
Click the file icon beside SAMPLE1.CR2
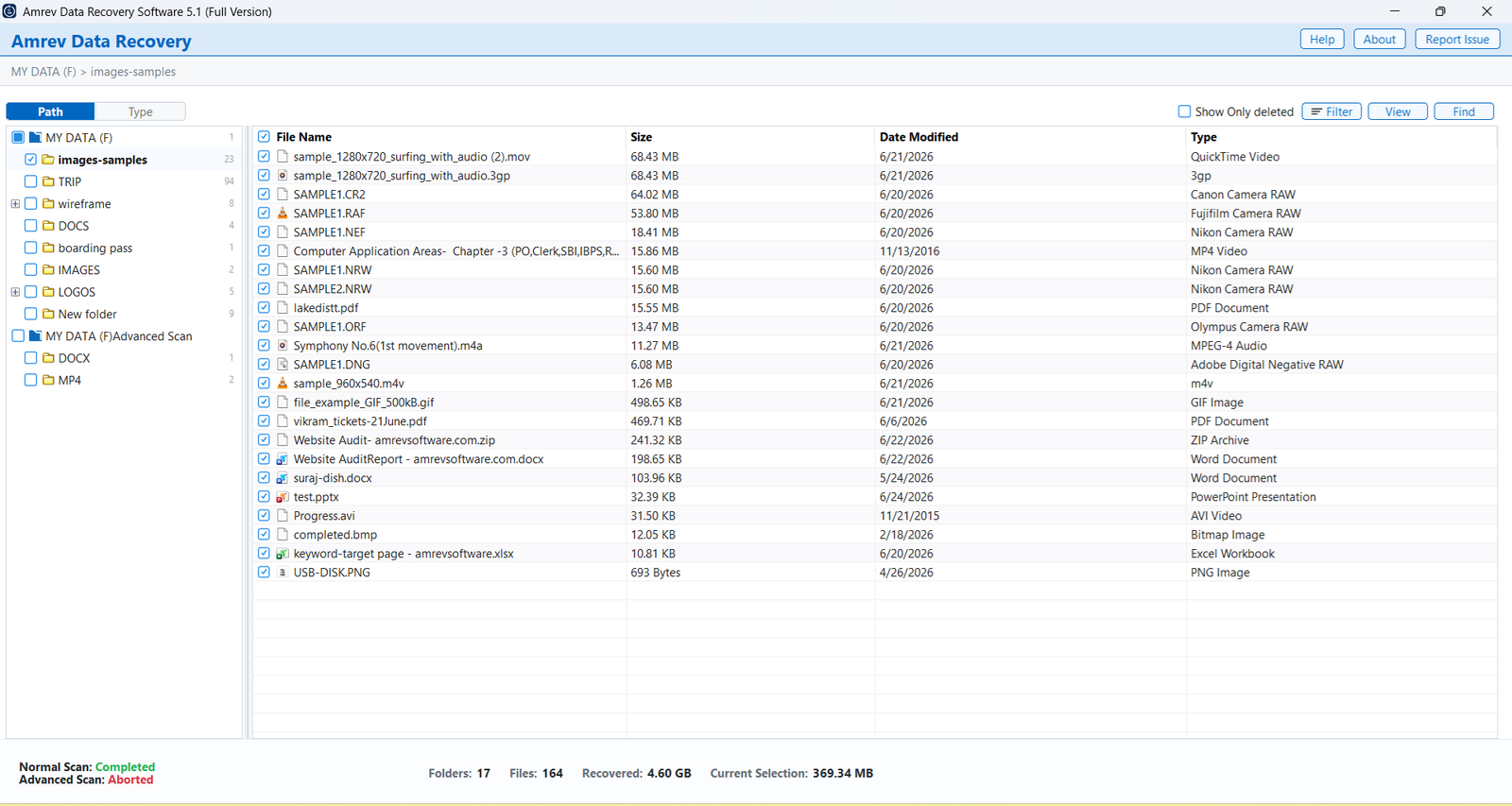[282, 195]
